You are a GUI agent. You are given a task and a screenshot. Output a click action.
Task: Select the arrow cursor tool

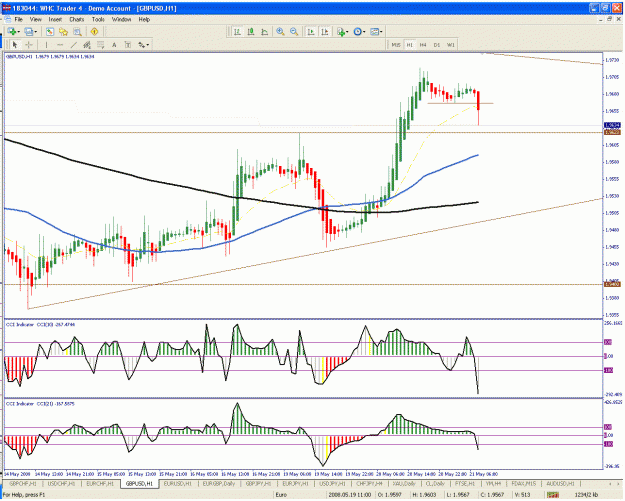pyautogui.click(x=15, y=45)
